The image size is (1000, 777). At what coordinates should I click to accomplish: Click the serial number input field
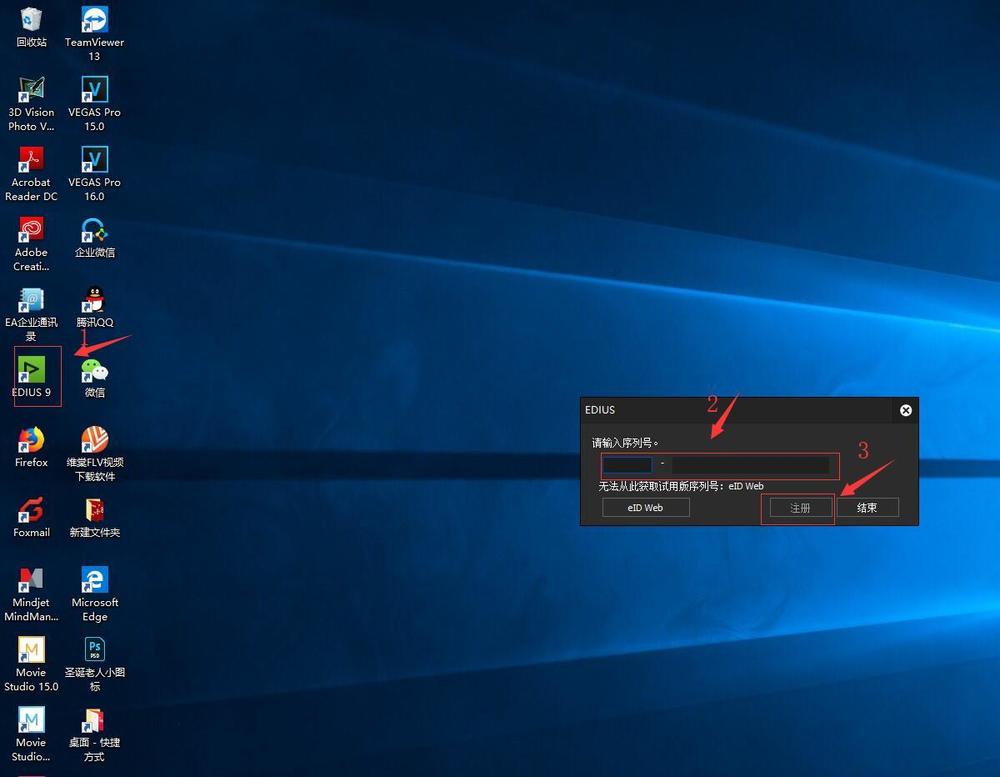click(x=630, y=465)
